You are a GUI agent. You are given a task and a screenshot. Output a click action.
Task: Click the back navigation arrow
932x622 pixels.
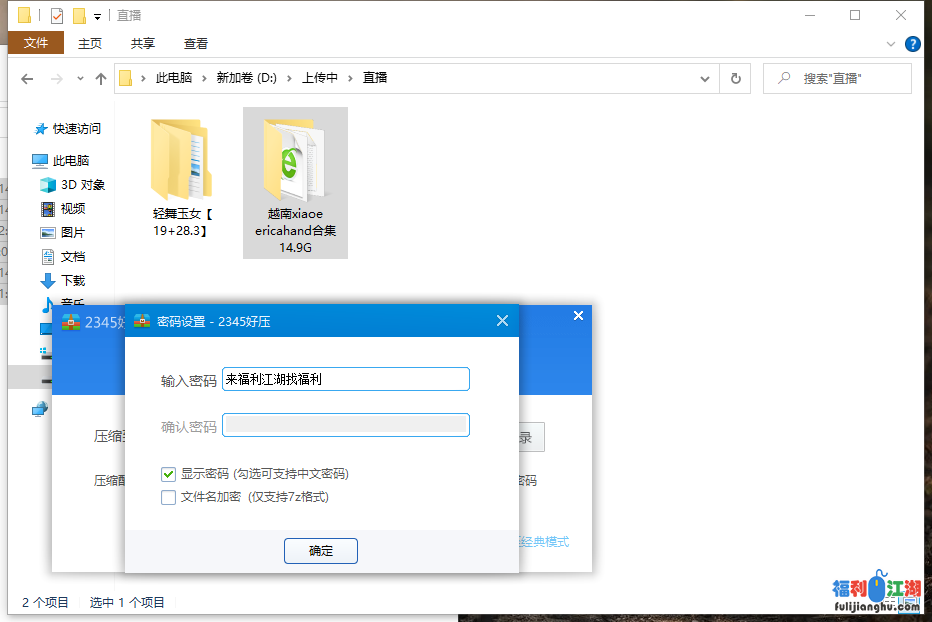(27, 78)
